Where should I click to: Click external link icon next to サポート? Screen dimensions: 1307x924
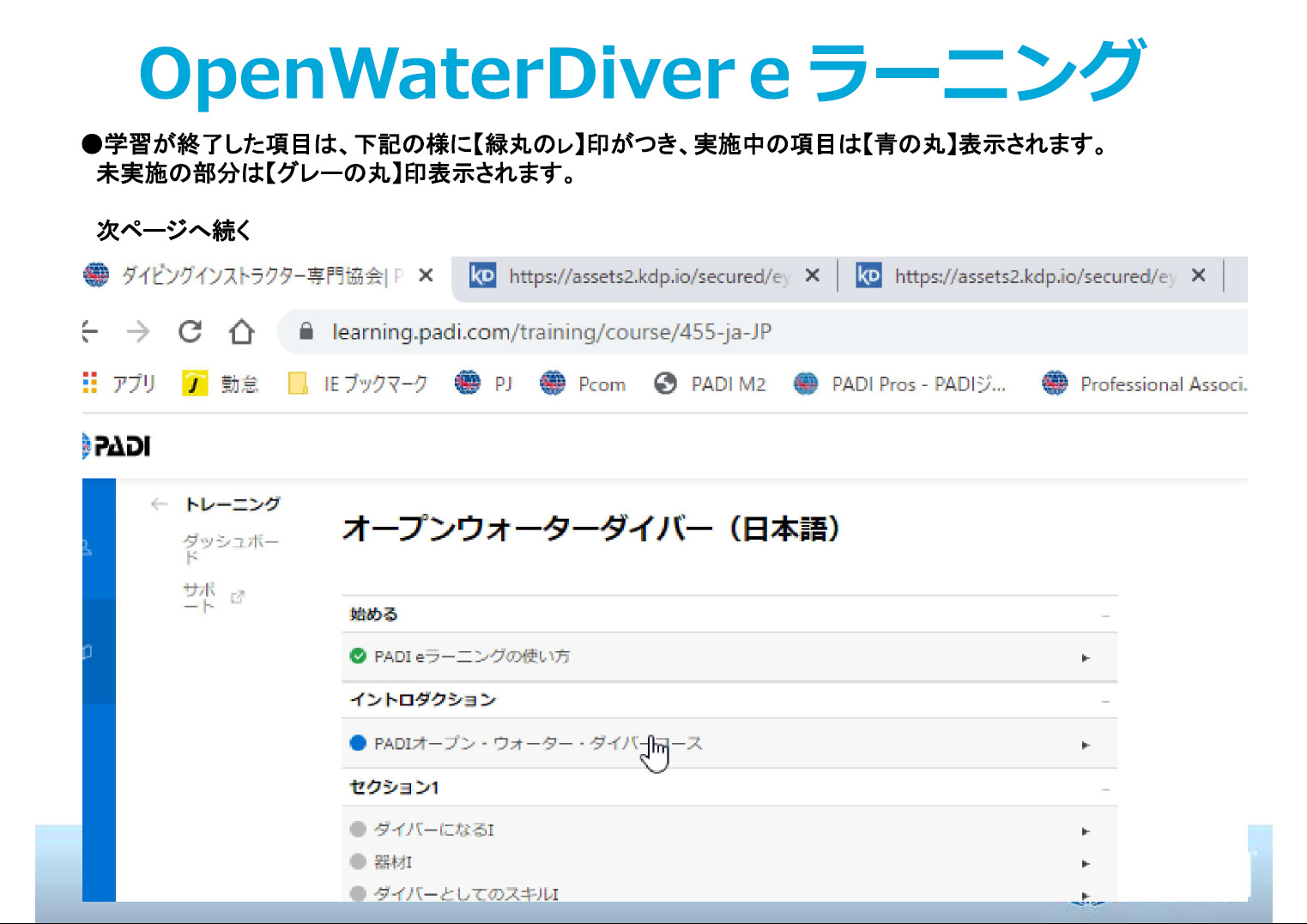click(238, 597)
